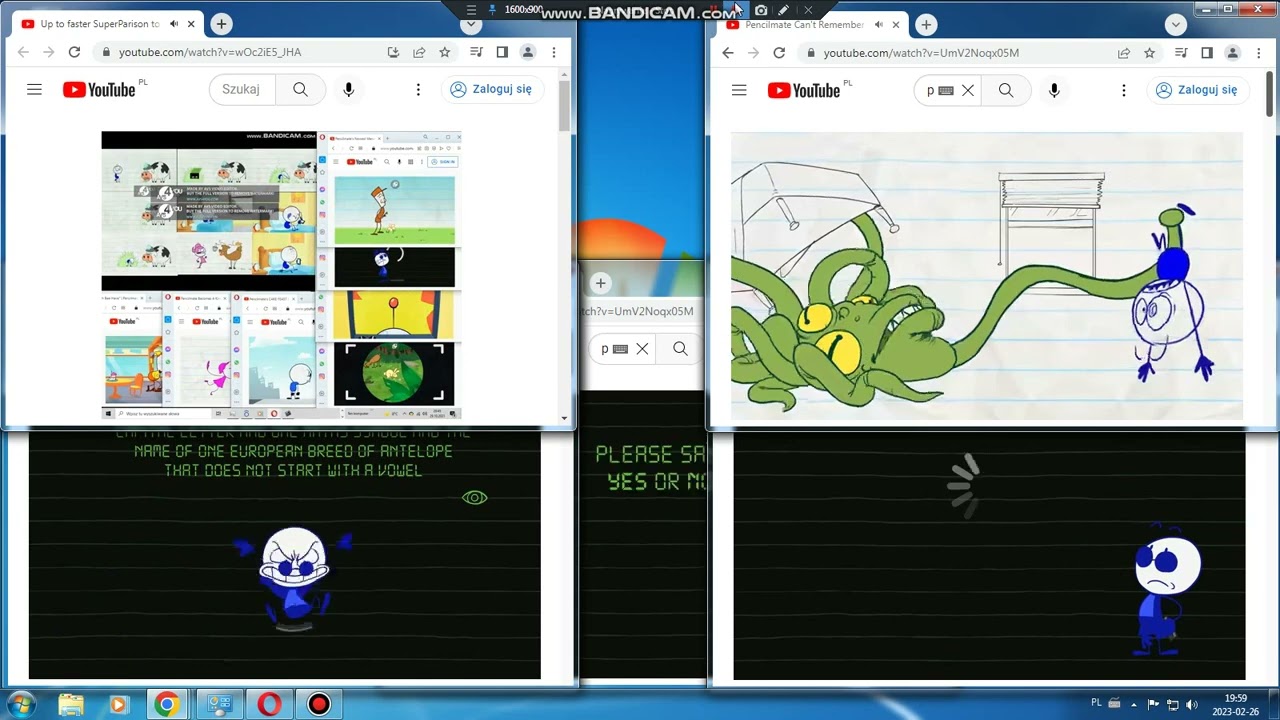Open Bandicam recorder from the taskbar
This screenshot has height=720, width=1280.
(x=319, y=704)
